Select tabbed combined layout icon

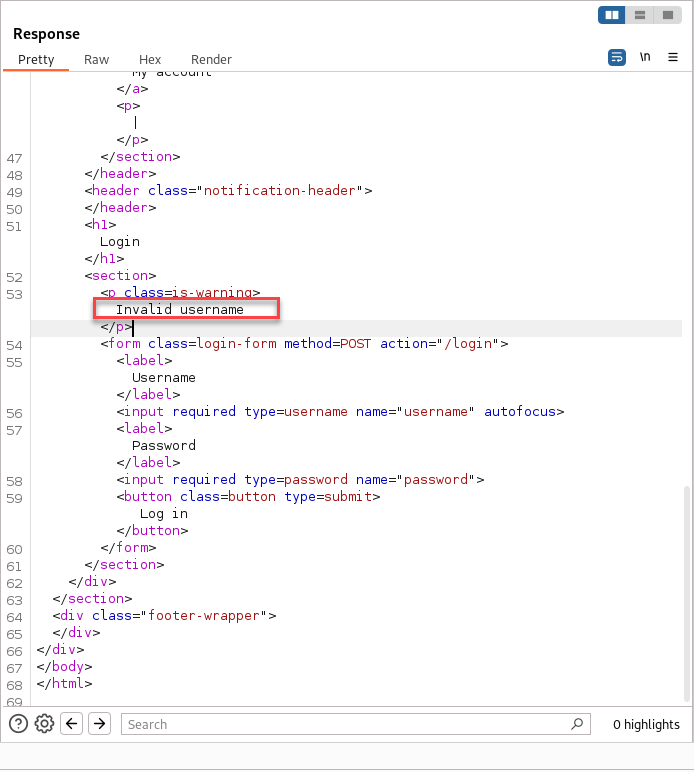[667, 15]
